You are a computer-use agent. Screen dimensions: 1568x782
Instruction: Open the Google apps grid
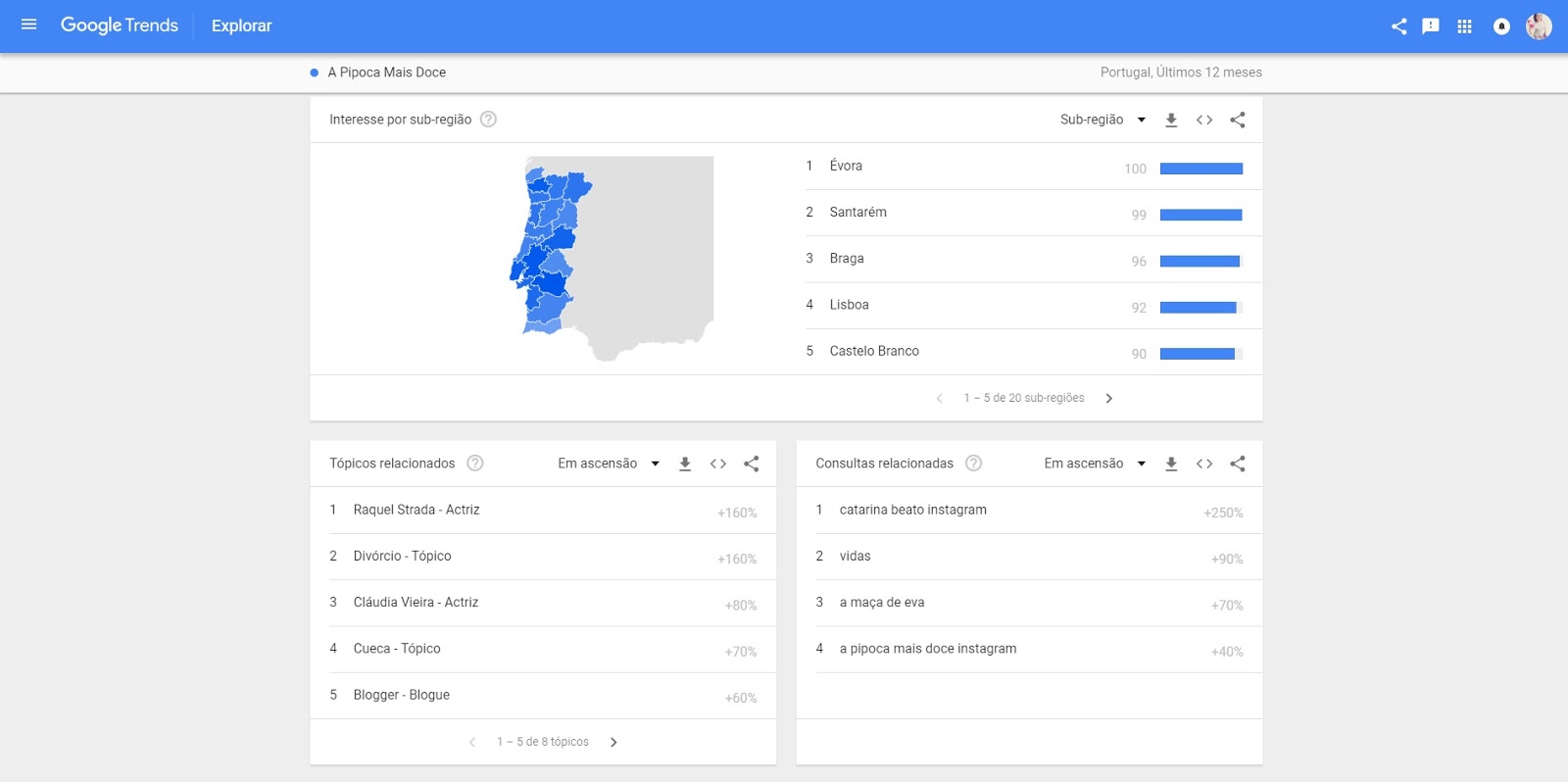coord(1464,26)
